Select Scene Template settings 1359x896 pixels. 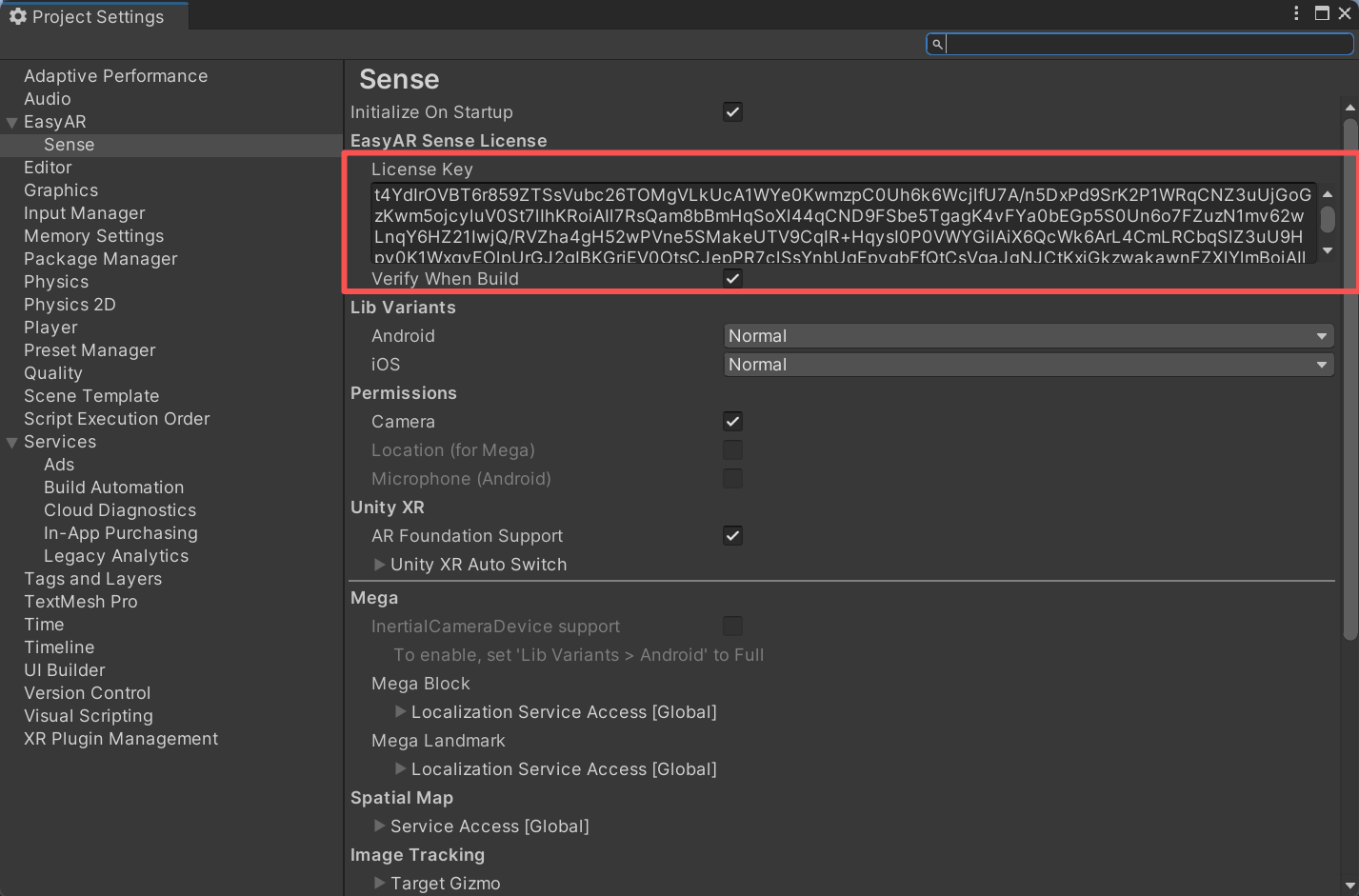[x=91, y=396]
